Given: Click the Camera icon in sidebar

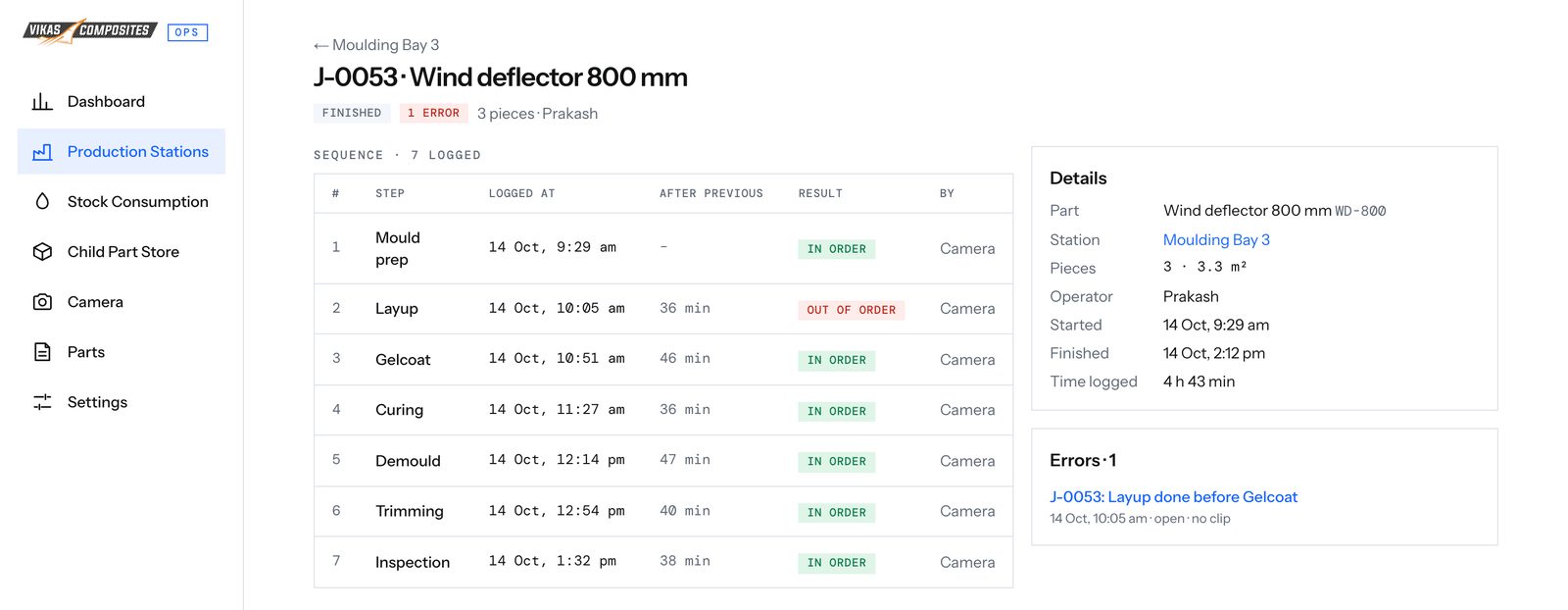Looking at the screenshot, I should (x=42, y=302).
